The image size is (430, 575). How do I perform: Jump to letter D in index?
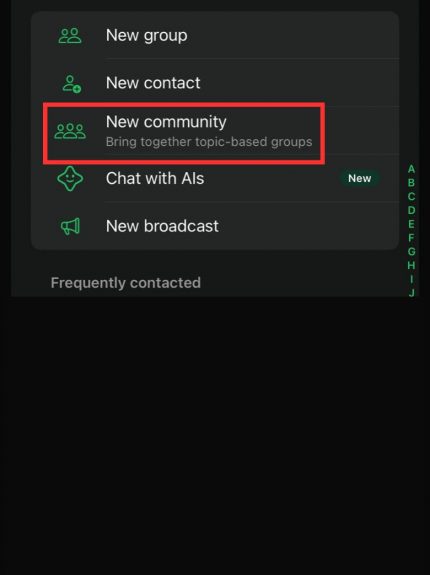pyautogui.click(x=411, y=210)
